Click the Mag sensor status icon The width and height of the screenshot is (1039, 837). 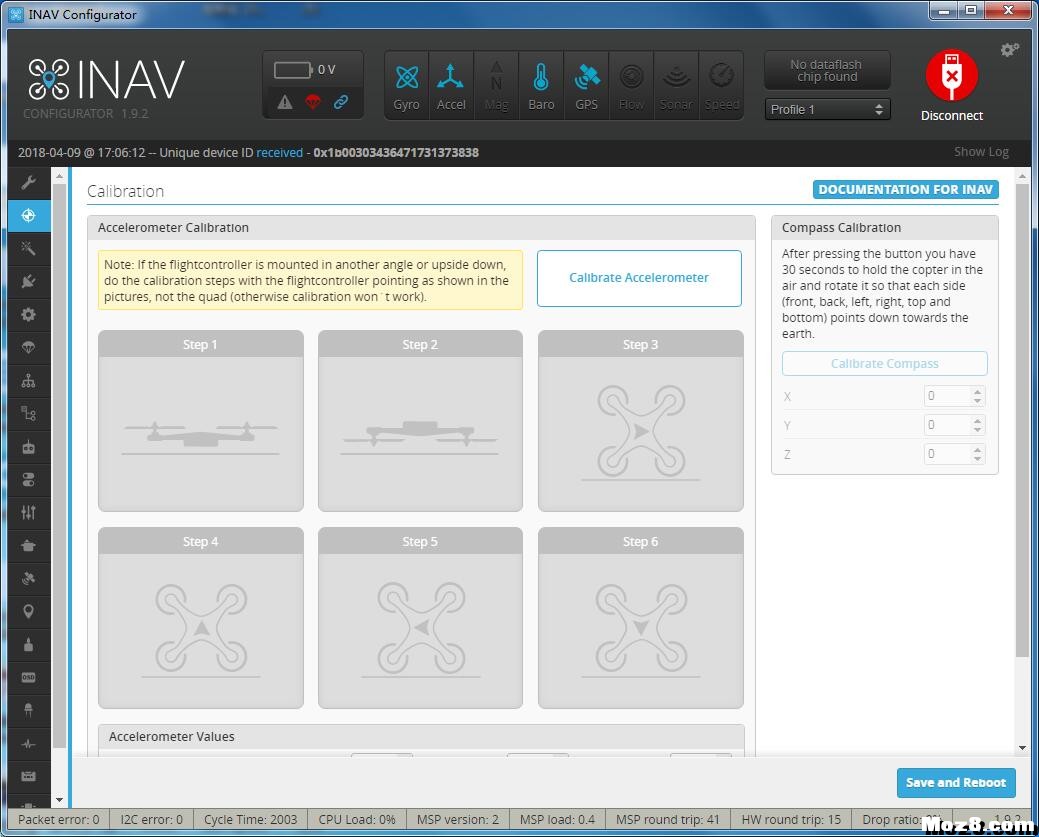coord(496,85)
